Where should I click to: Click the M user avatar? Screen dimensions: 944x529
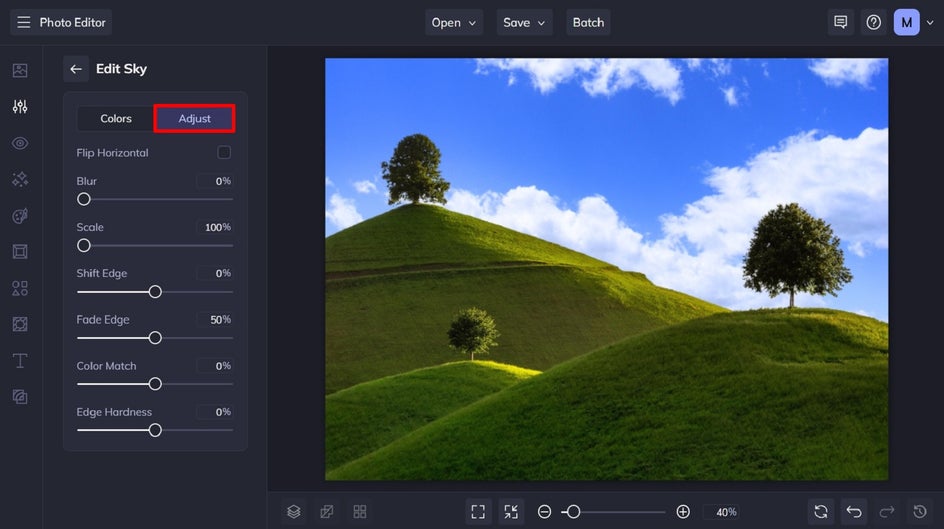[907, 22]
